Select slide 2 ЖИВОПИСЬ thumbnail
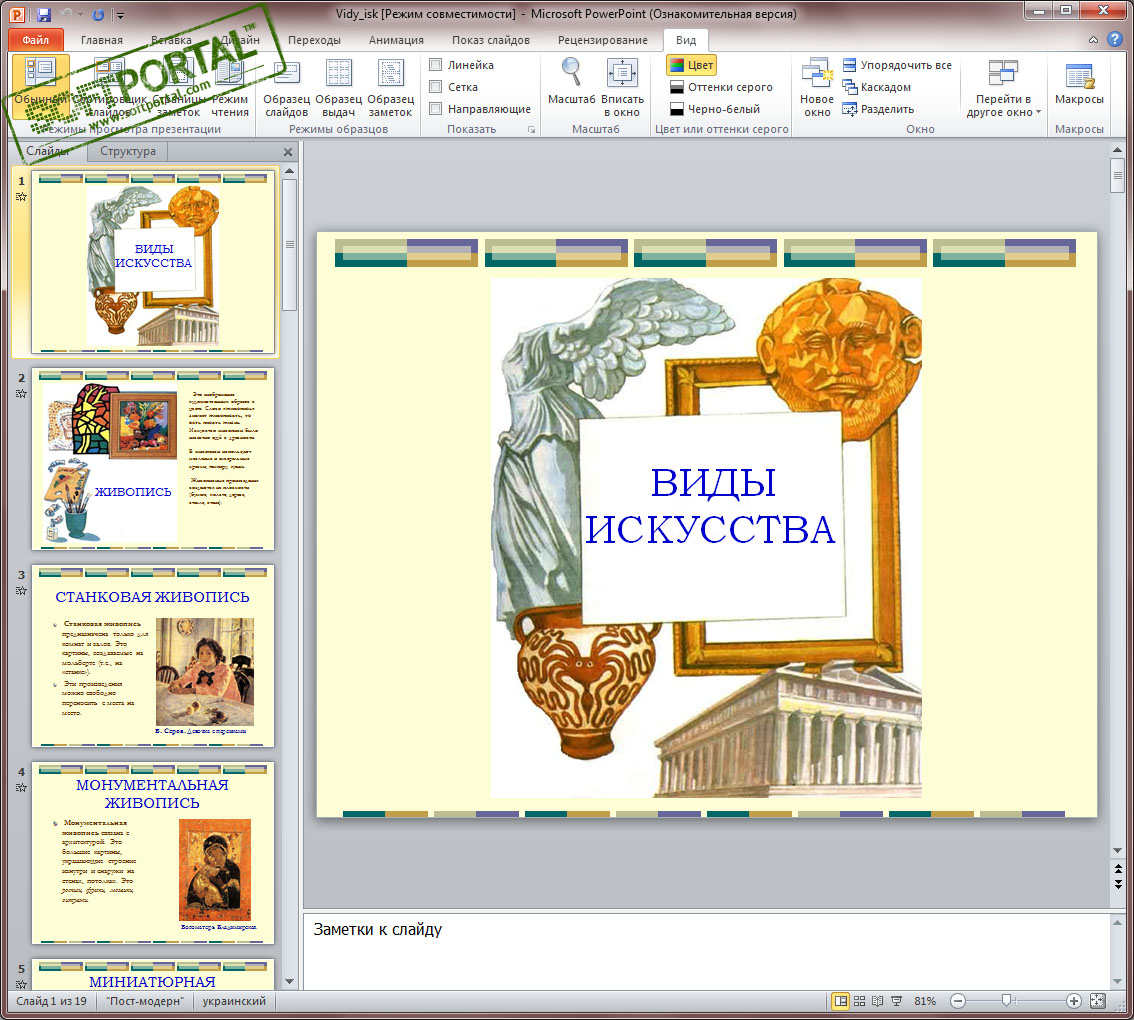Viewport: 1134px width, 1020px height. click(x=153, y=459)
